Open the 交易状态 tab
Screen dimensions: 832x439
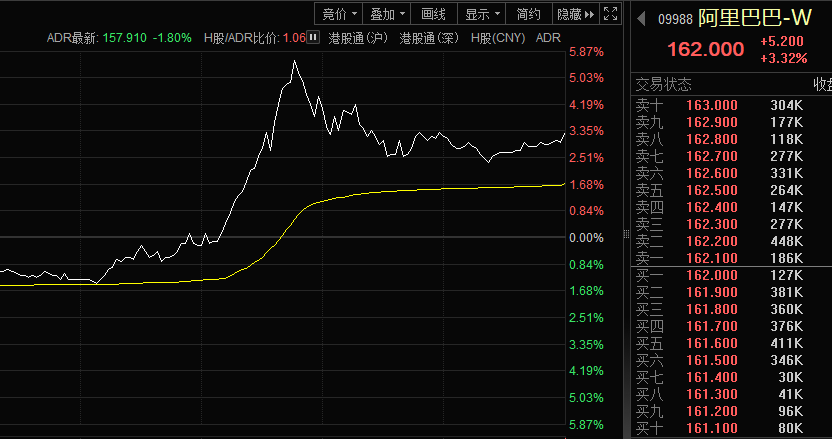pos(664,85)
